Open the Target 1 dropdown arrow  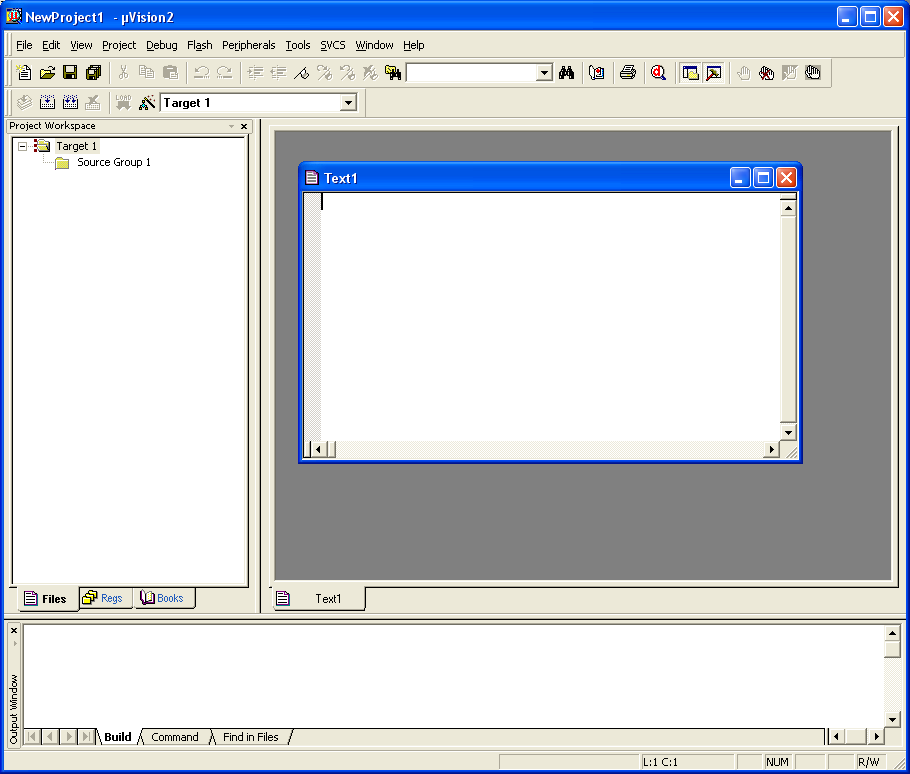348,103
